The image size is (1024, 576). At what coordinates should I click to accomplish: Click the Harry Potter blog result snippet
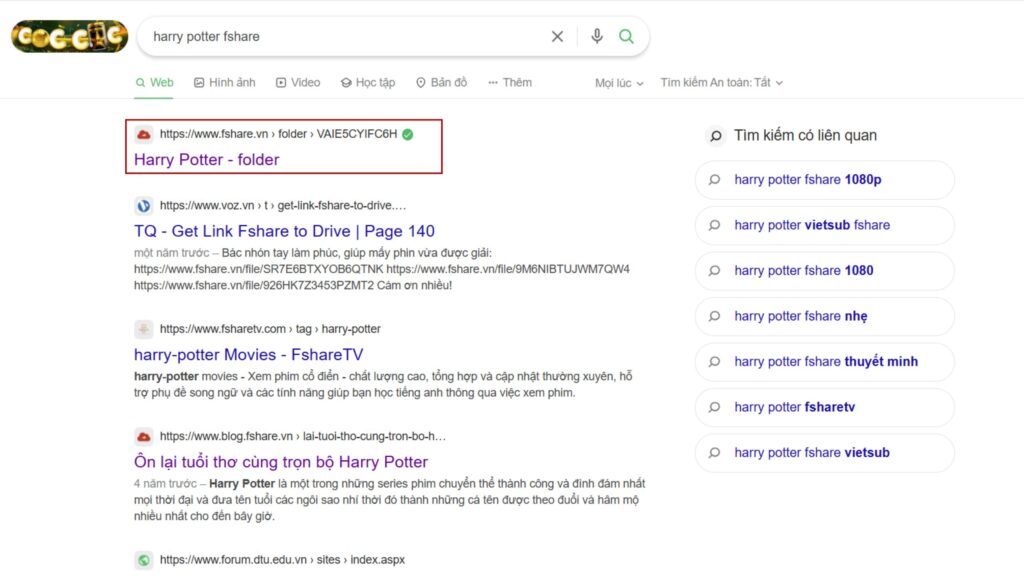tap(389, 500)
